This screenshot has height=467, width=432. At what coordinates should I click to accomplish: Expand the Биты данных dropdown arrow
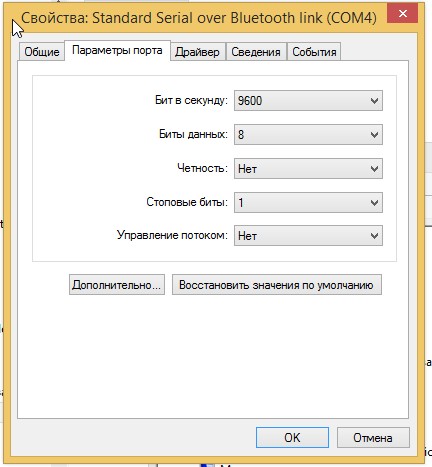374,135
